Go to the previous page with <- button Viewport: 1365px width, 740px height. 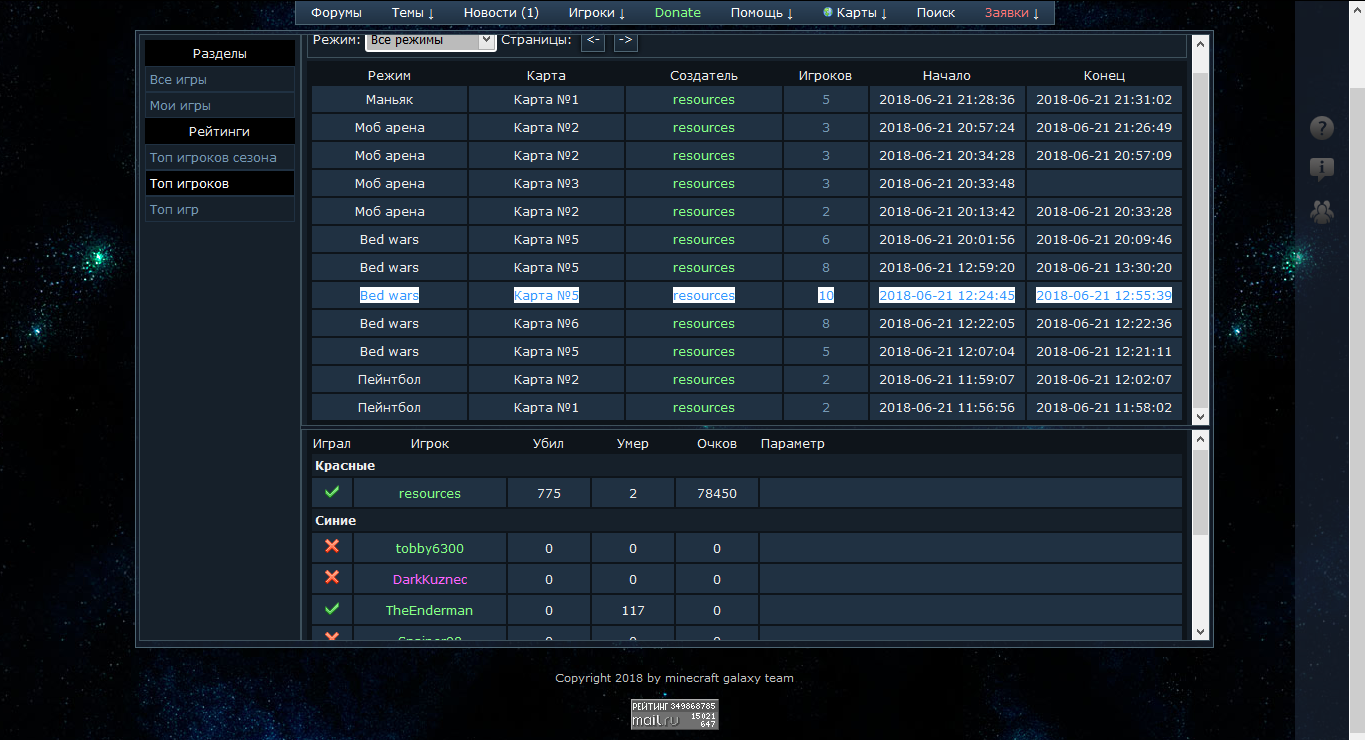click(x=592, y=40)
